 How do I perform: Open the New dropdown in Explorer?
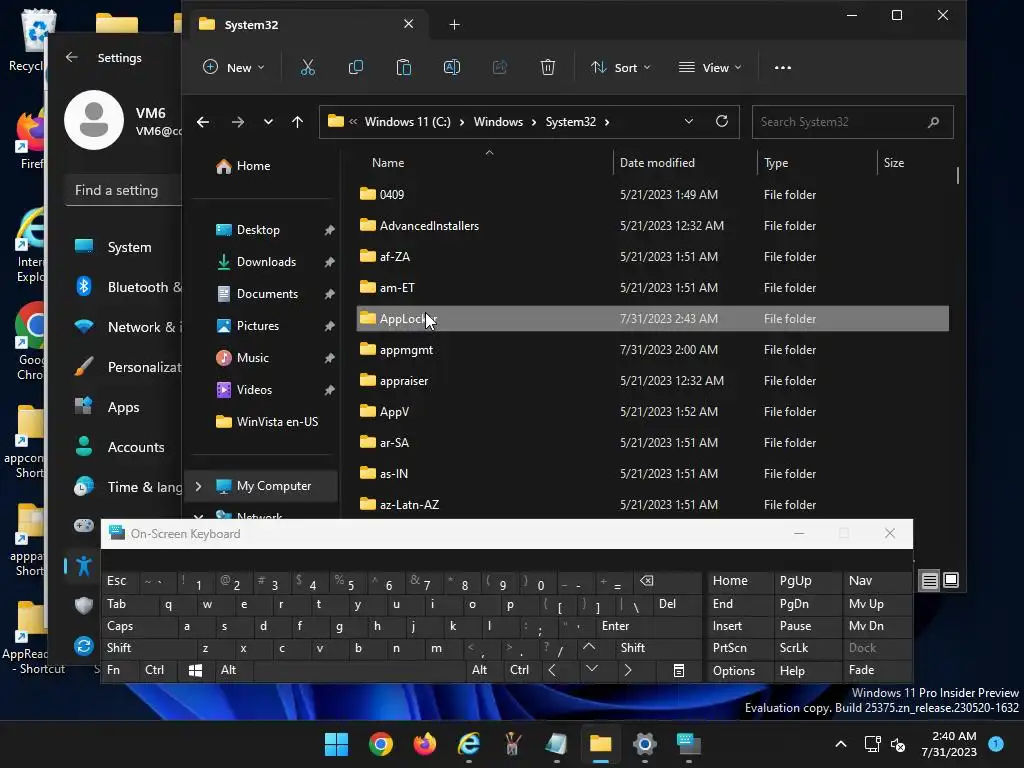coord(234,67)
